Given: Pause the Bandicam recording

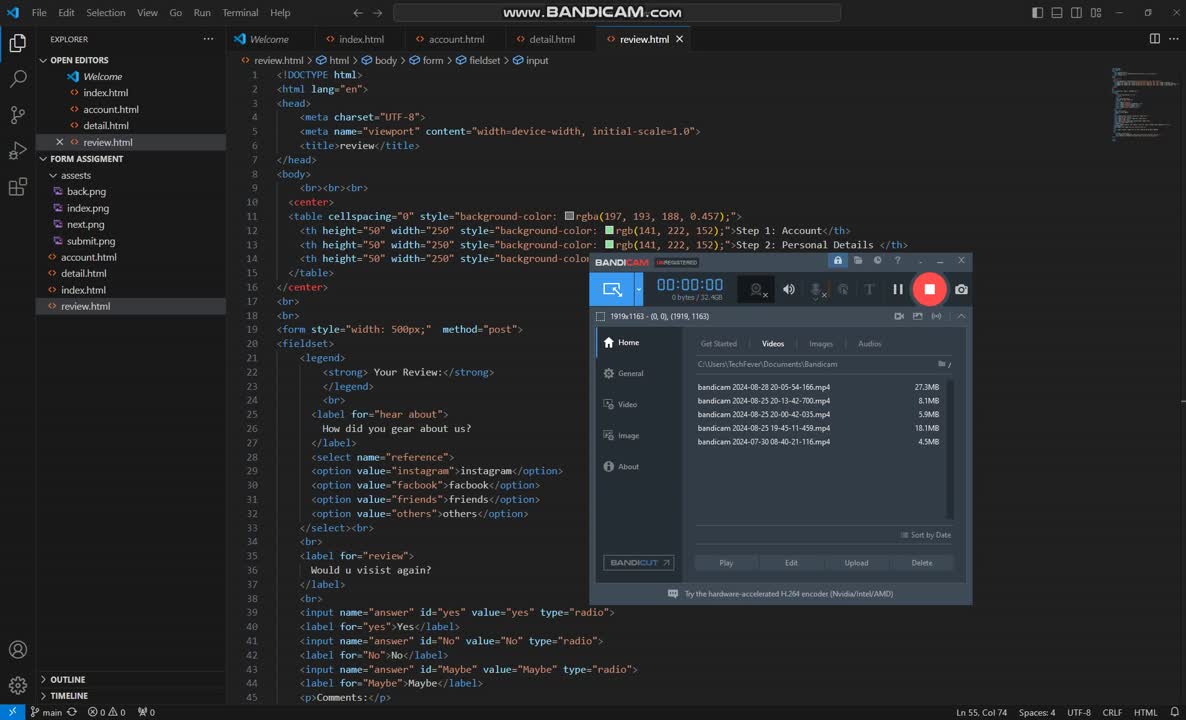Looking at the screenshot, I should pyautogui.click(x=897, y=289).
